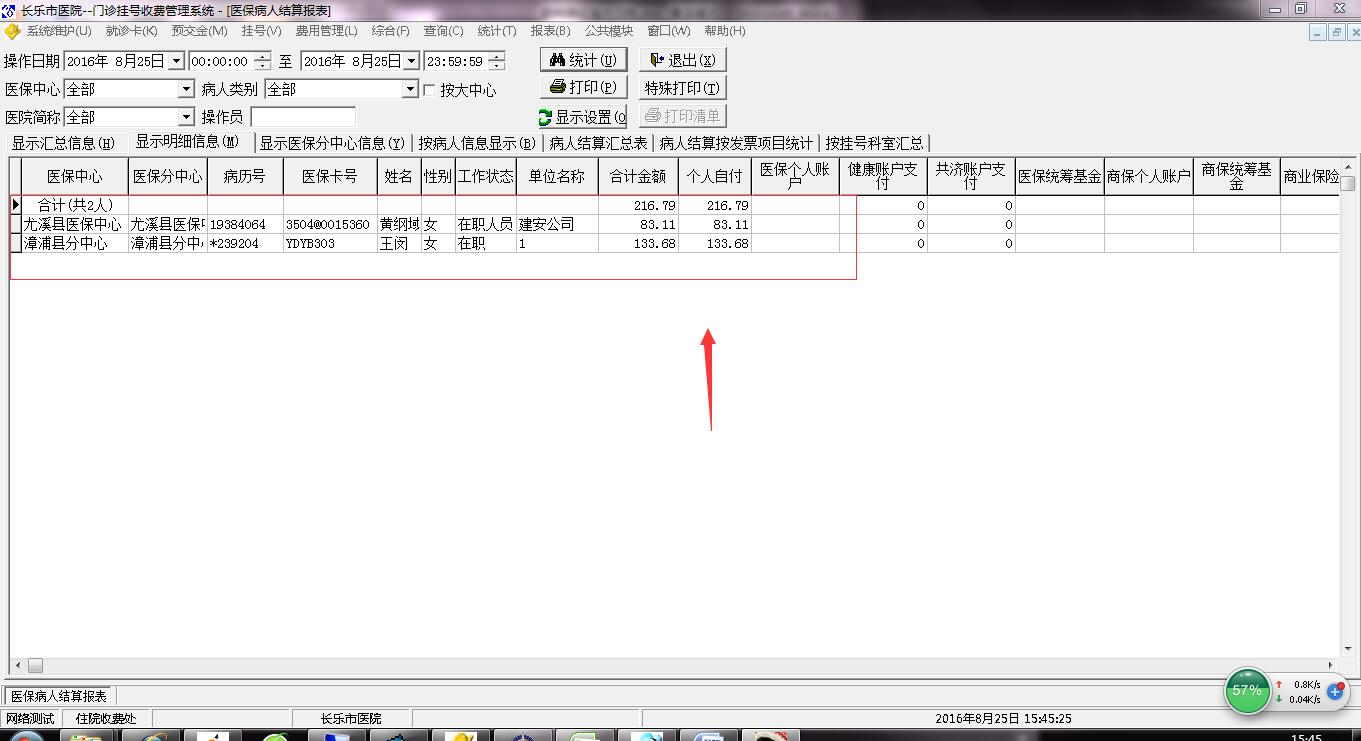Switch to 按挂号科室汇总 tab

pyautogui.click(x=874, y=143)
